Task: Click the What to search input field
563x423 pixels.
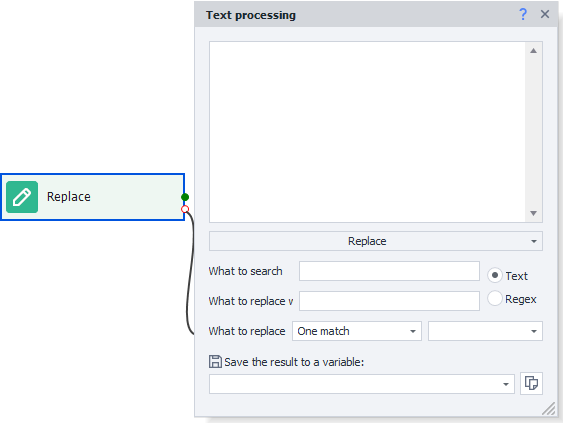Action: click(389, 271)
